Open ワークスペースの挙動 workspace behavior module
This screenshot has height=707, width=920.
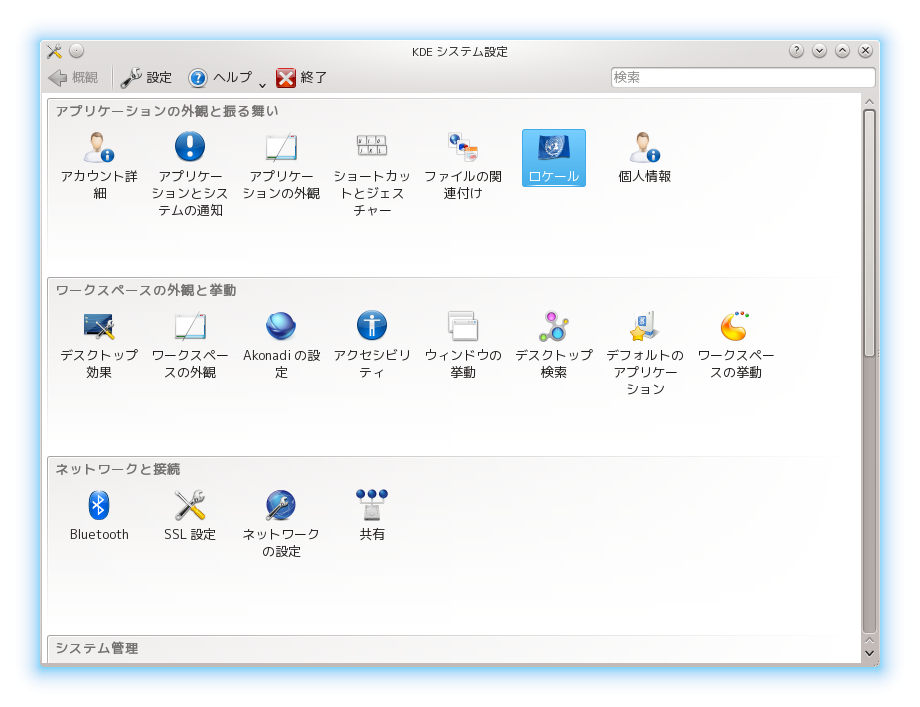(x=736, y=345)
